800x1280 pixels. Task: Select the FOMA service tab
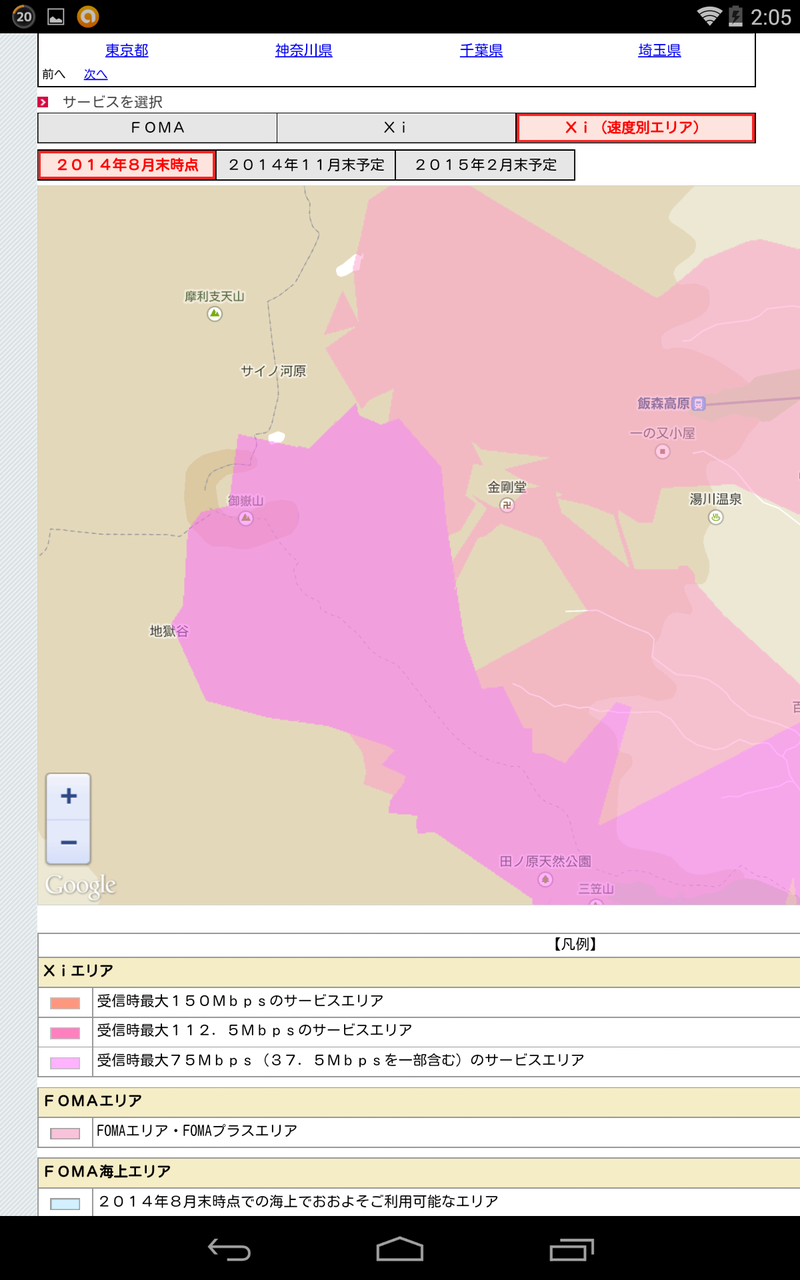pos(157,128)
